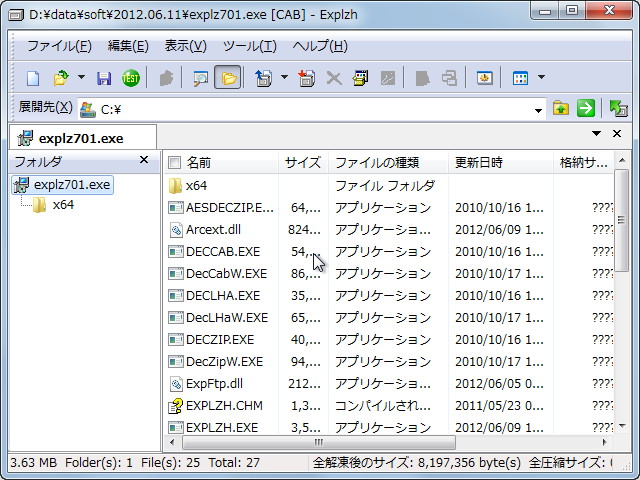Close the フォルダ pane
This screenshot has width=640, height=480.
[x=144, y=160]
